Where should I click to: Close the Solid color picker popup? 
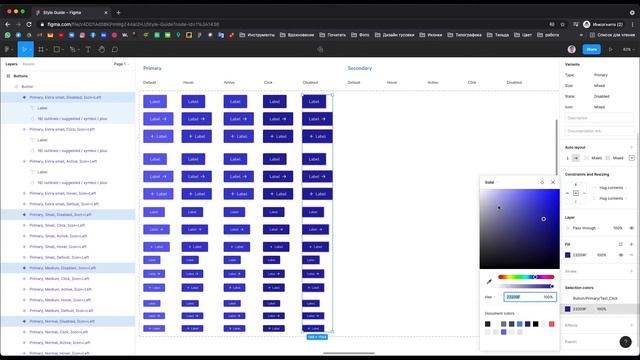tap(553, 182)
